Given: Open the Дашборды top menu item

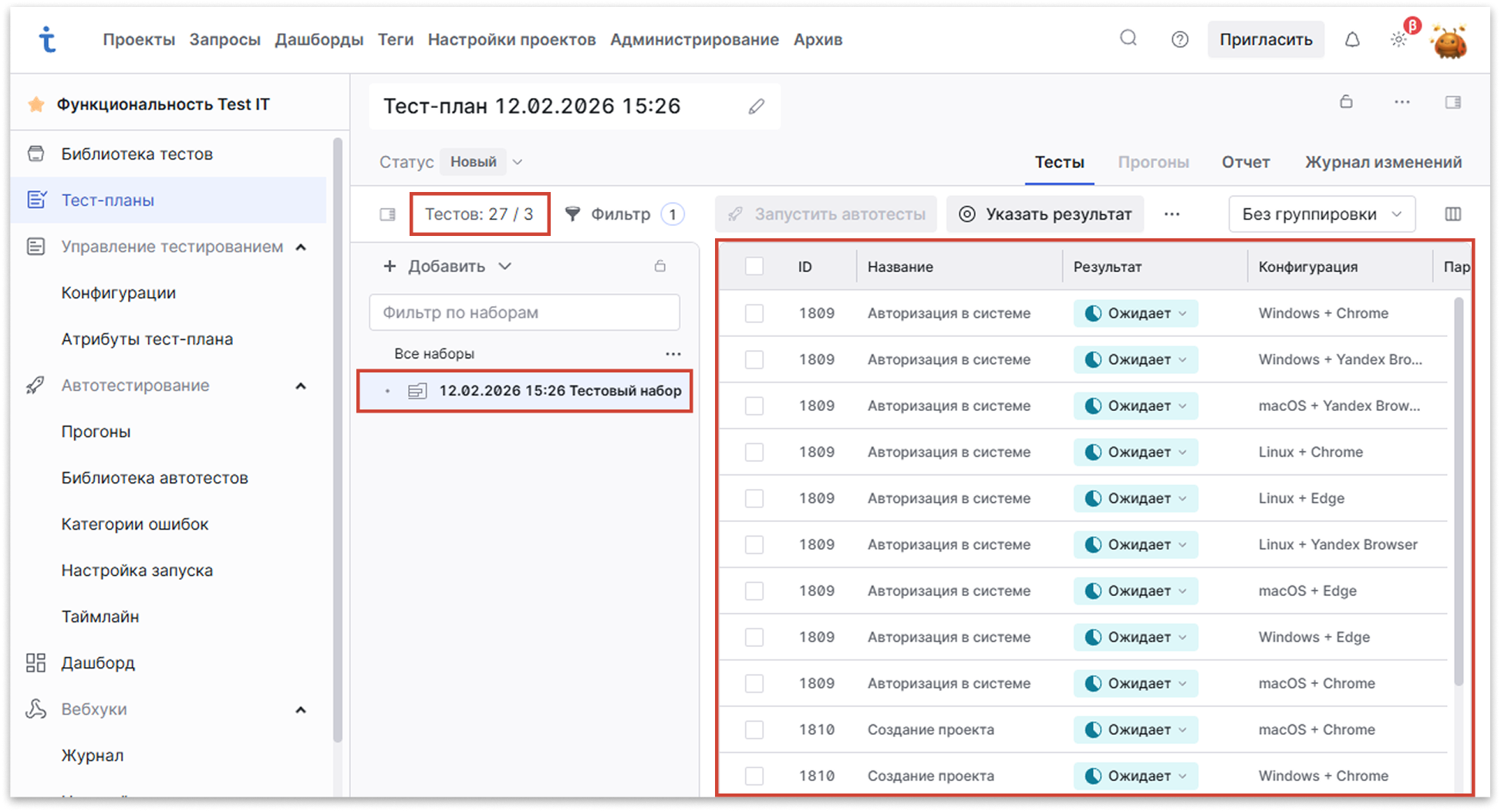Looking at the screenshot, I should 319,39.
